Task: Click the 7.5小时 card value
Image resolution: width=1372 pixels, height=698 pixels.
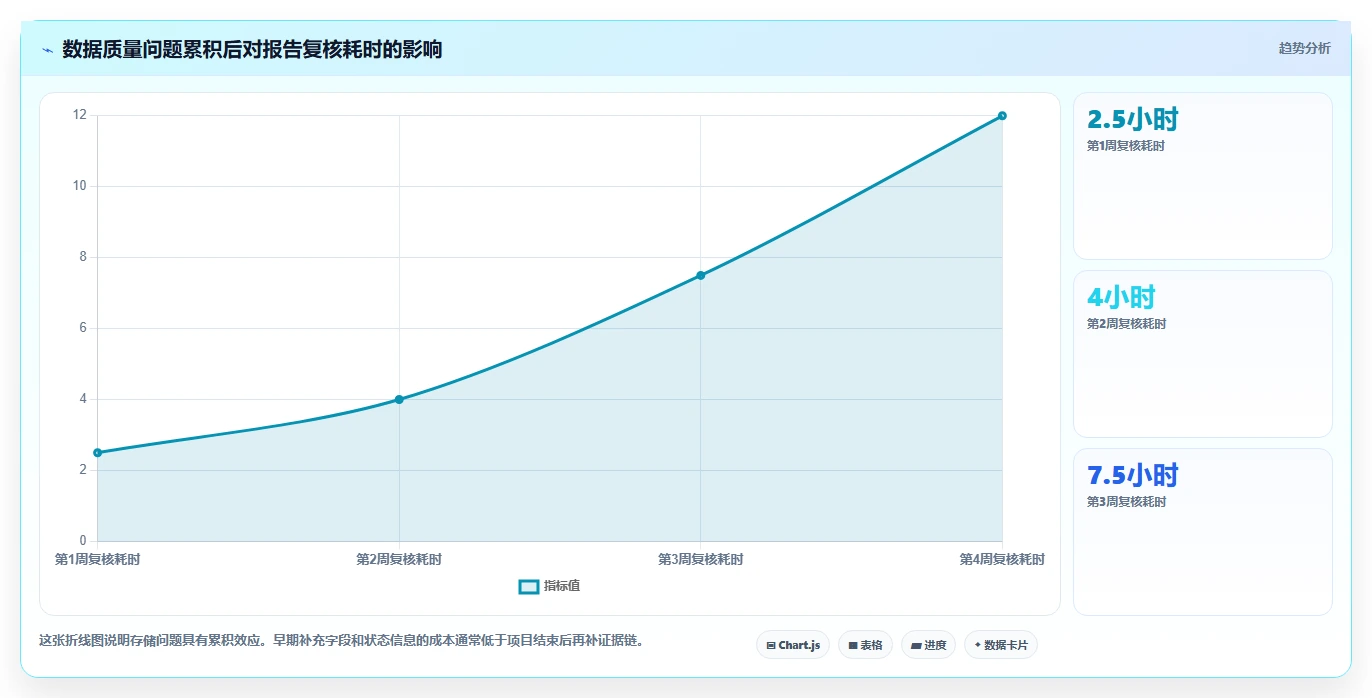Action: pos(1133,475)
